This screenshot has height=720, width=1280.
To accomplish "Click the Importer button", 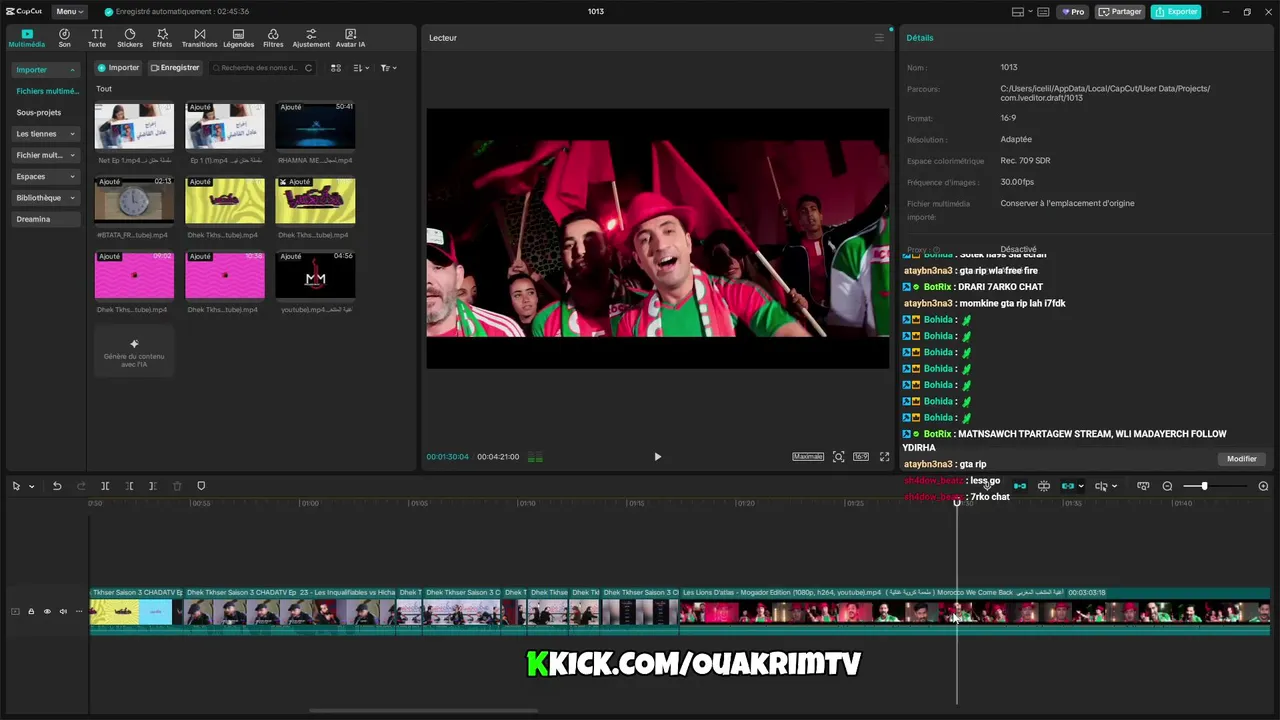I will pos(118,68).
